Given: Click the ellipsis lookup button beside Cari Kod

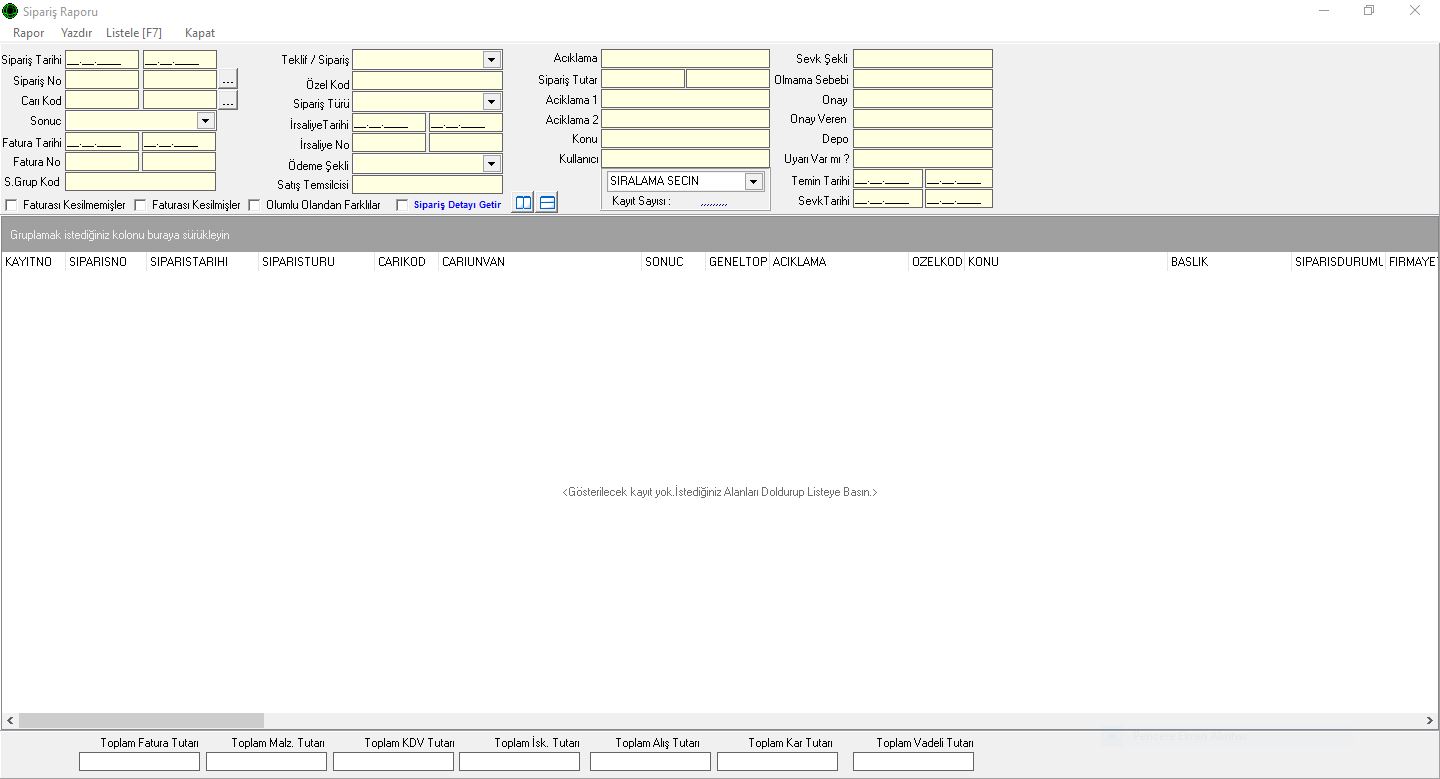Looking at the screenshot, I should pos(228,101).
